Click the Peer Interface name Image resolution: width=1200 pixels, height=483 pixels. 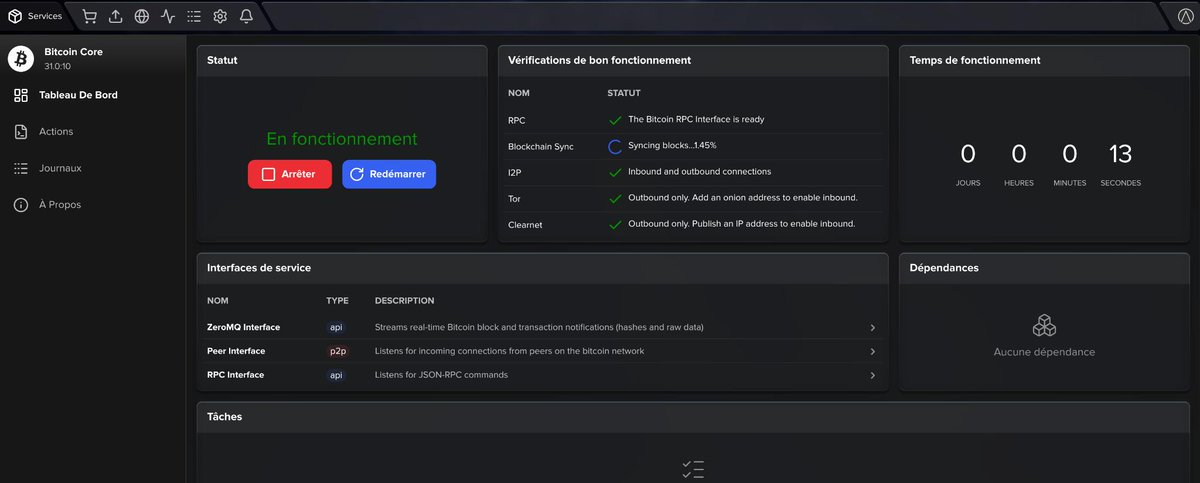click(x=236, y=351)
